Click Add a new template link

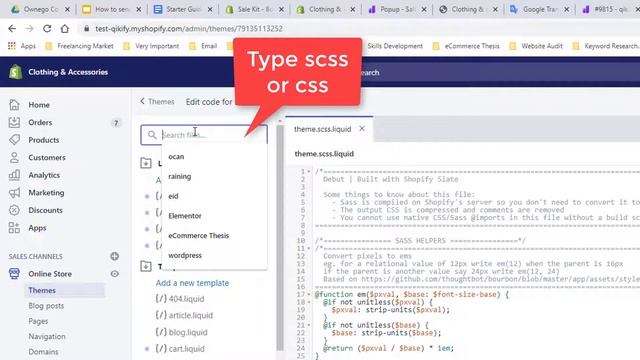192,283
